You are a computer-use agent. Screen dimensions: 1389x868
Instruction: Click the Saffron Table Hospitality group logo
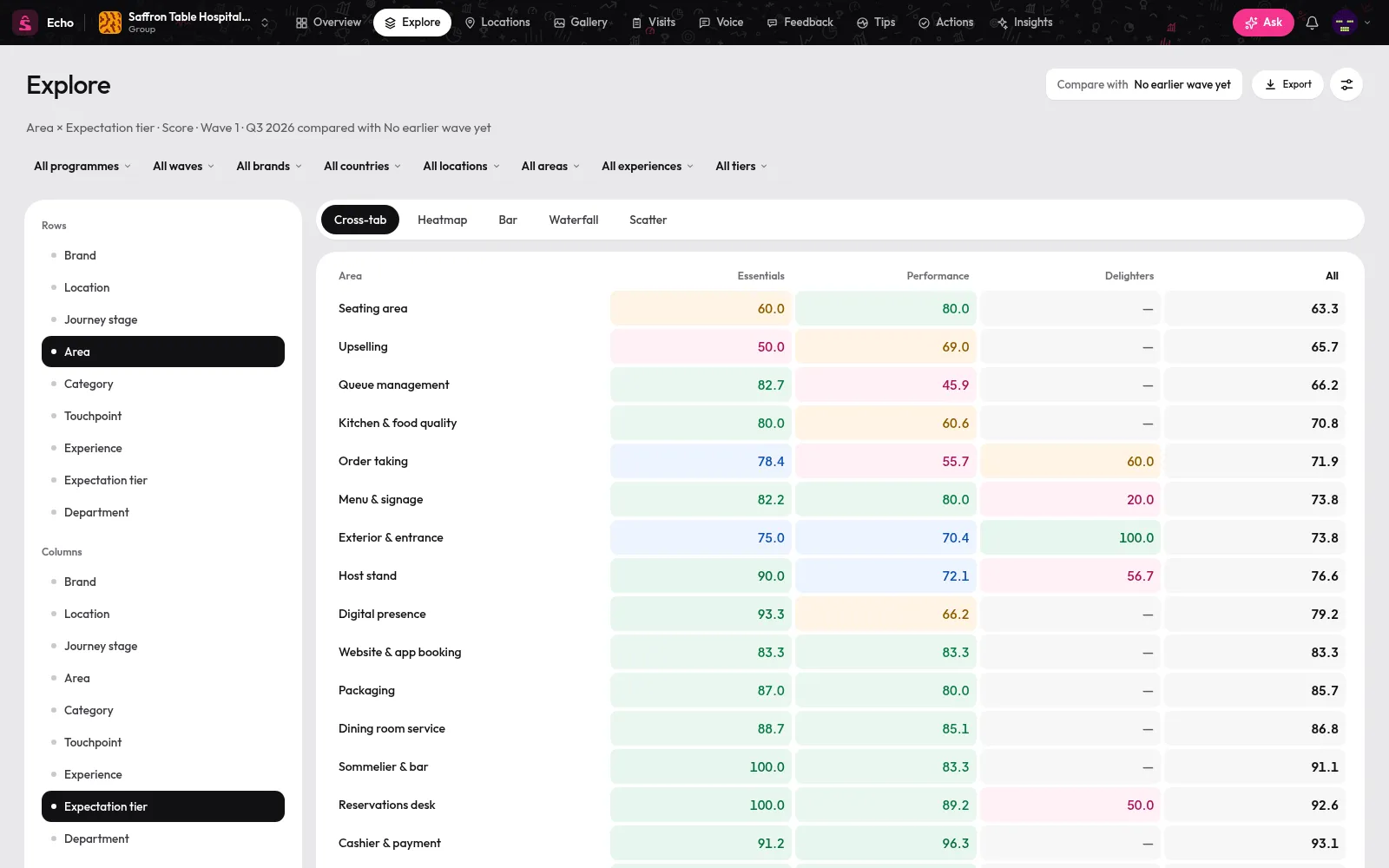(x=110, y=23)
